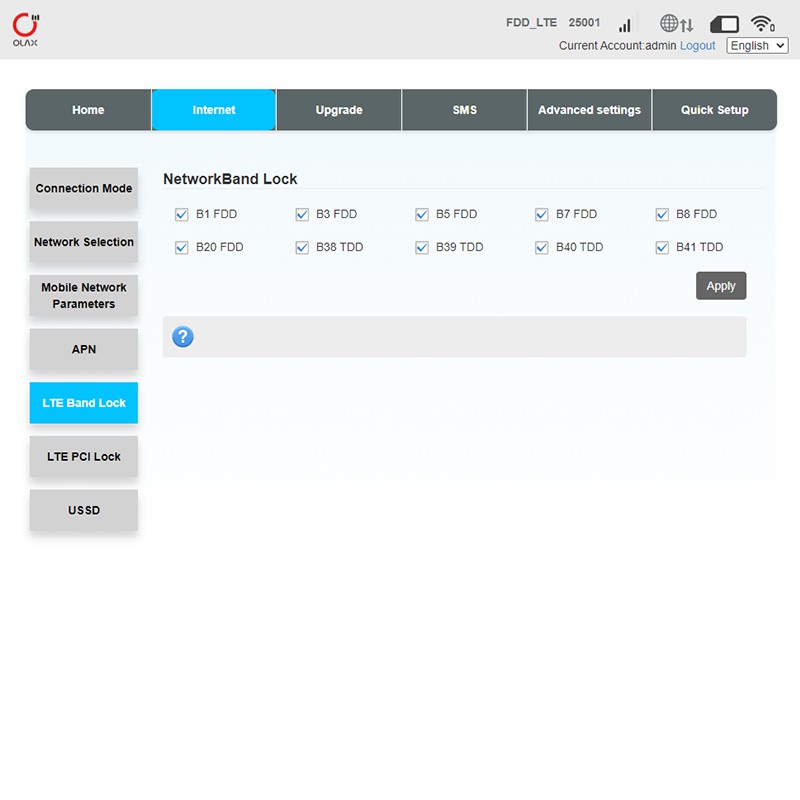
Task: Open the LTE PCI Lock section
Action: coord(84,457)
